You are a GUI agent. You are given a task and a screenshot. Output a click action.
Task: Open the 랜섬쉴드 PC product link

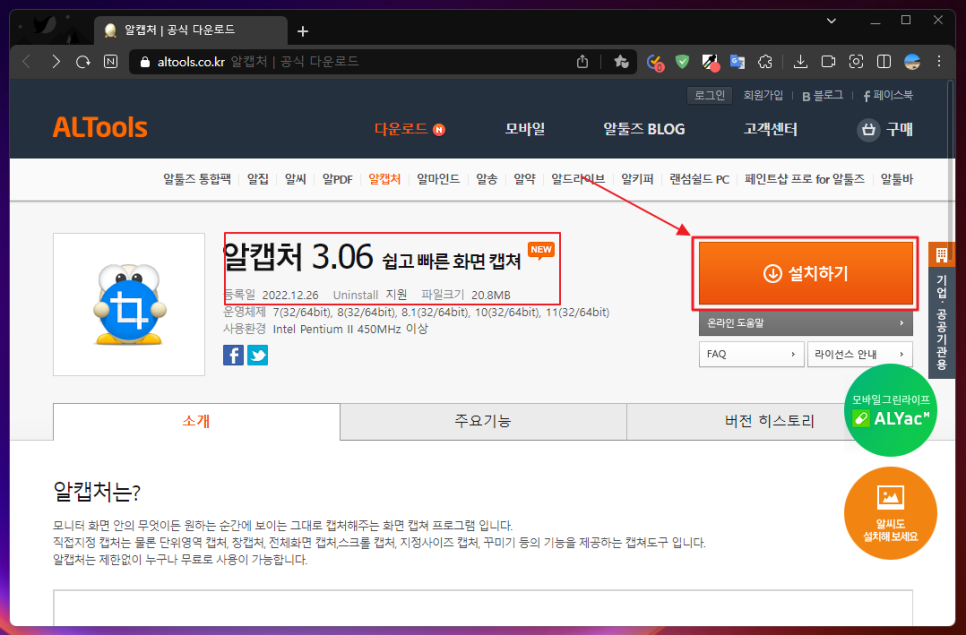click(699, 179)
